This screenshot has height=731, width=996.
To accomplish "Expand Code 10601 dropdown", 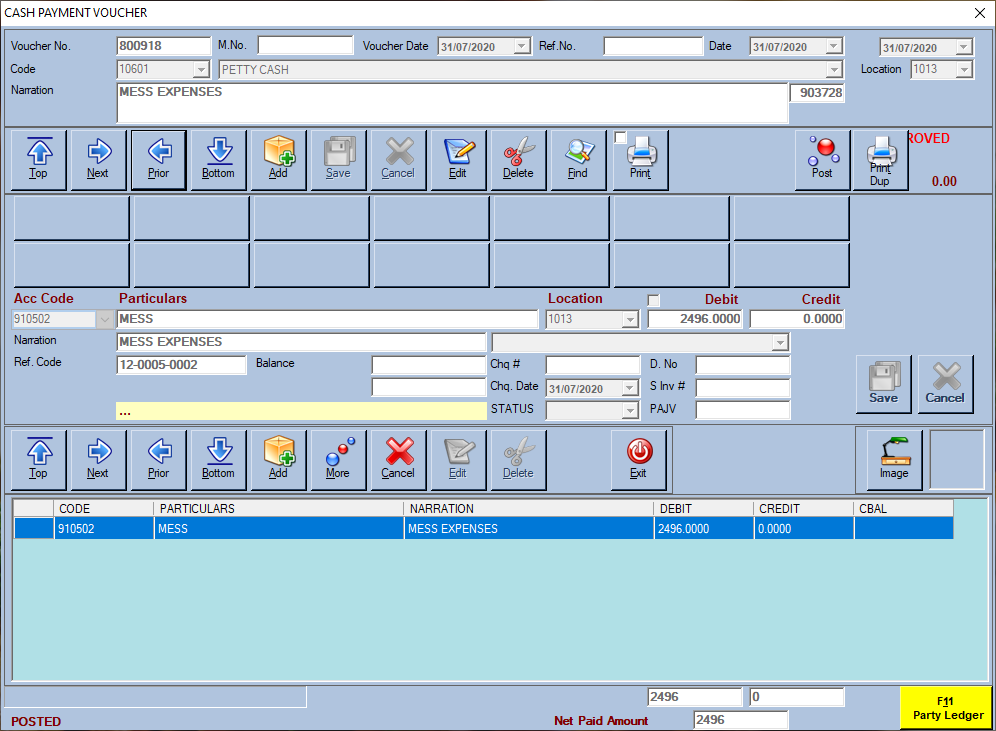I will (x=201, y=69).
